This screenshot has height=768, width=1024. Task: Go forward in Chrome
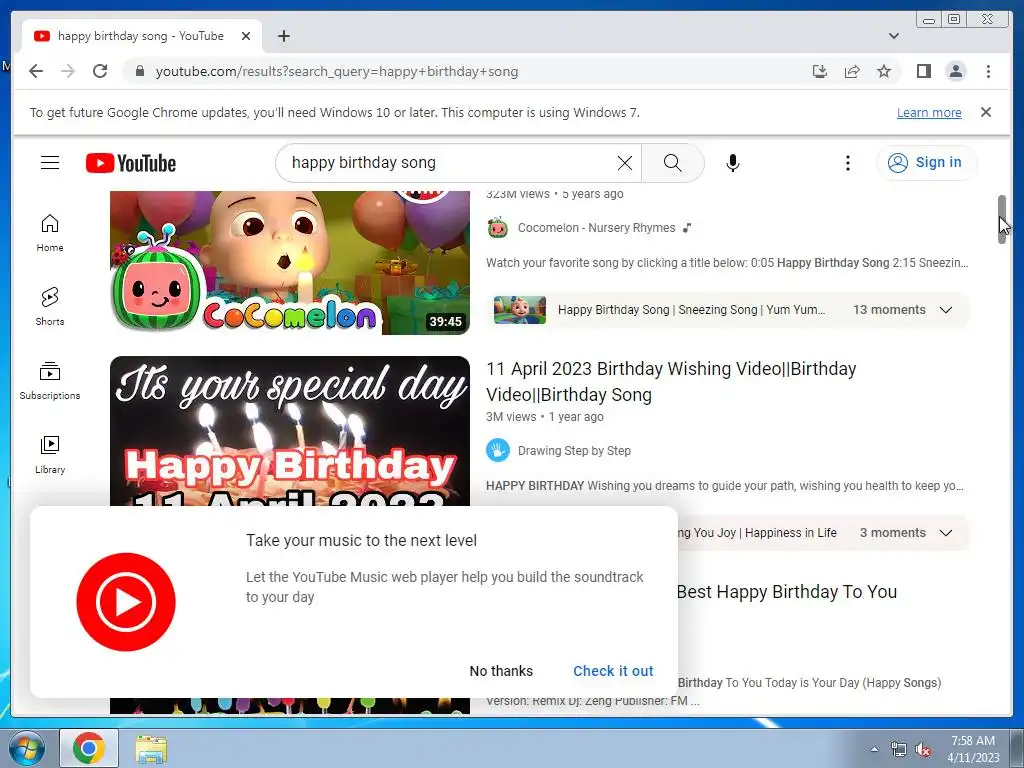[68, 71]
